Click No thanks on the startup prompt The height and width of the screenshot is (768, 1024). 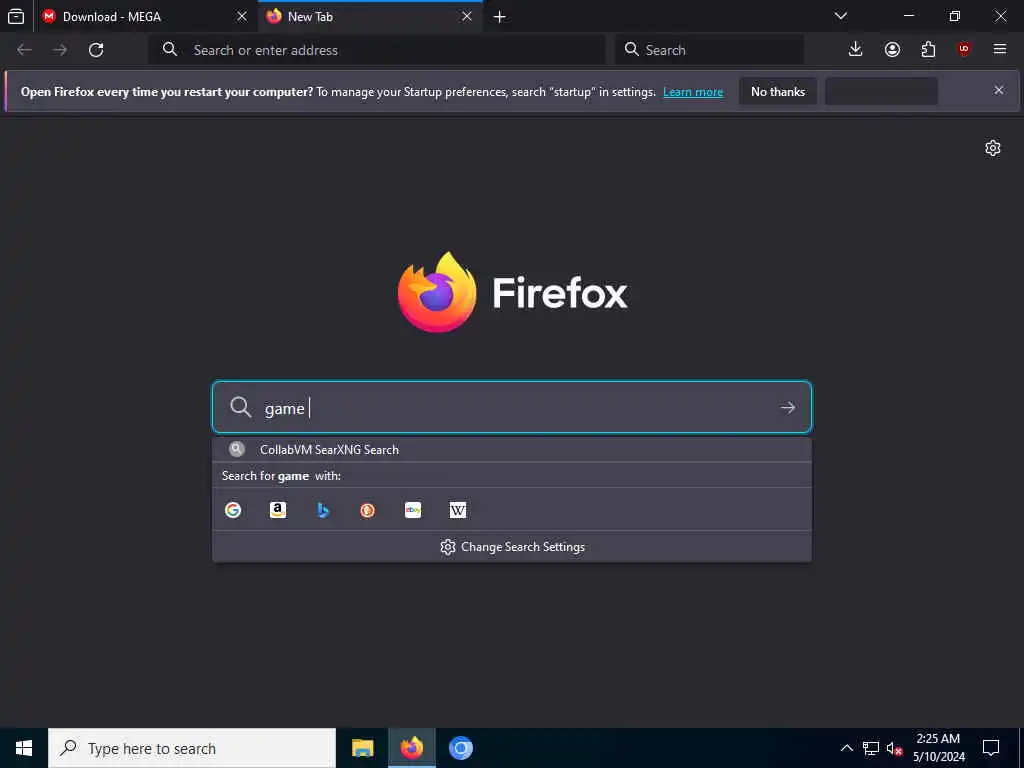(x=778, y=91)
